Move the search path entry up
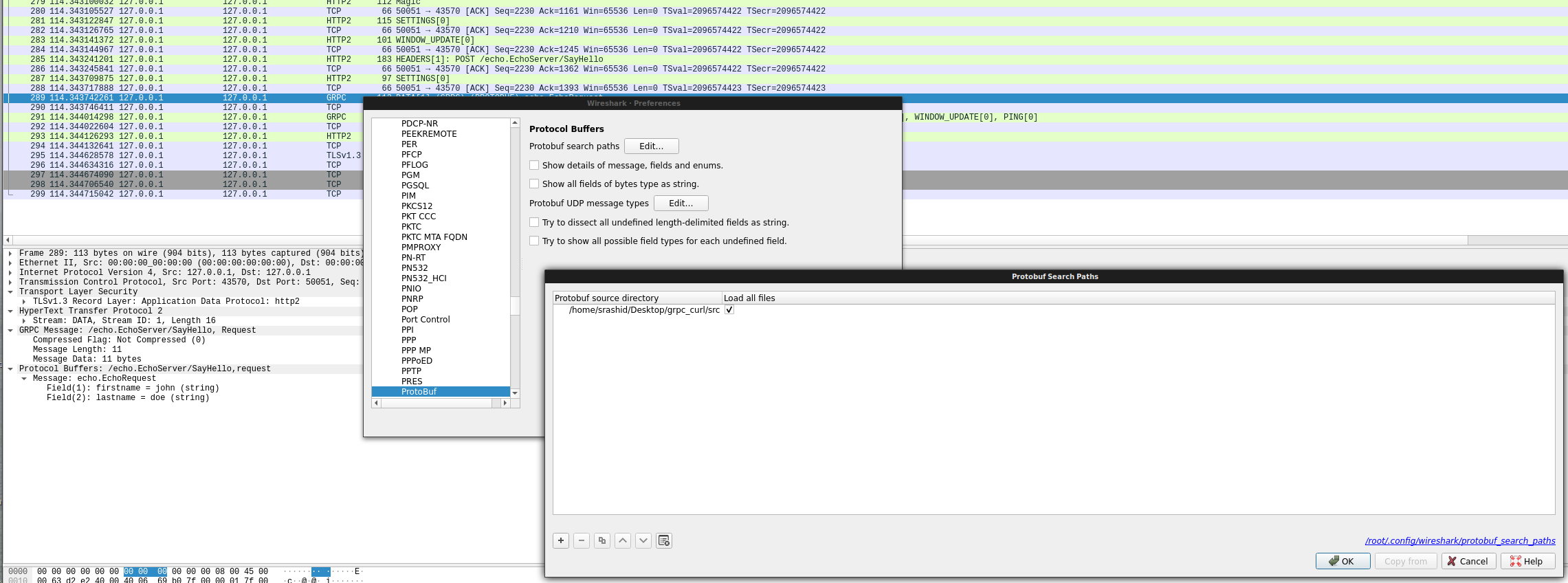This screenshot has height=583, width=1568. tap(623, 540)
